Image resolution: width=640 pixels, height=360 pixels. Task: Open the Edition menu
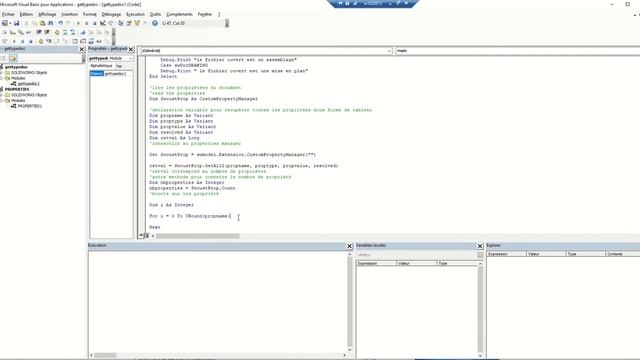[26, 14]
